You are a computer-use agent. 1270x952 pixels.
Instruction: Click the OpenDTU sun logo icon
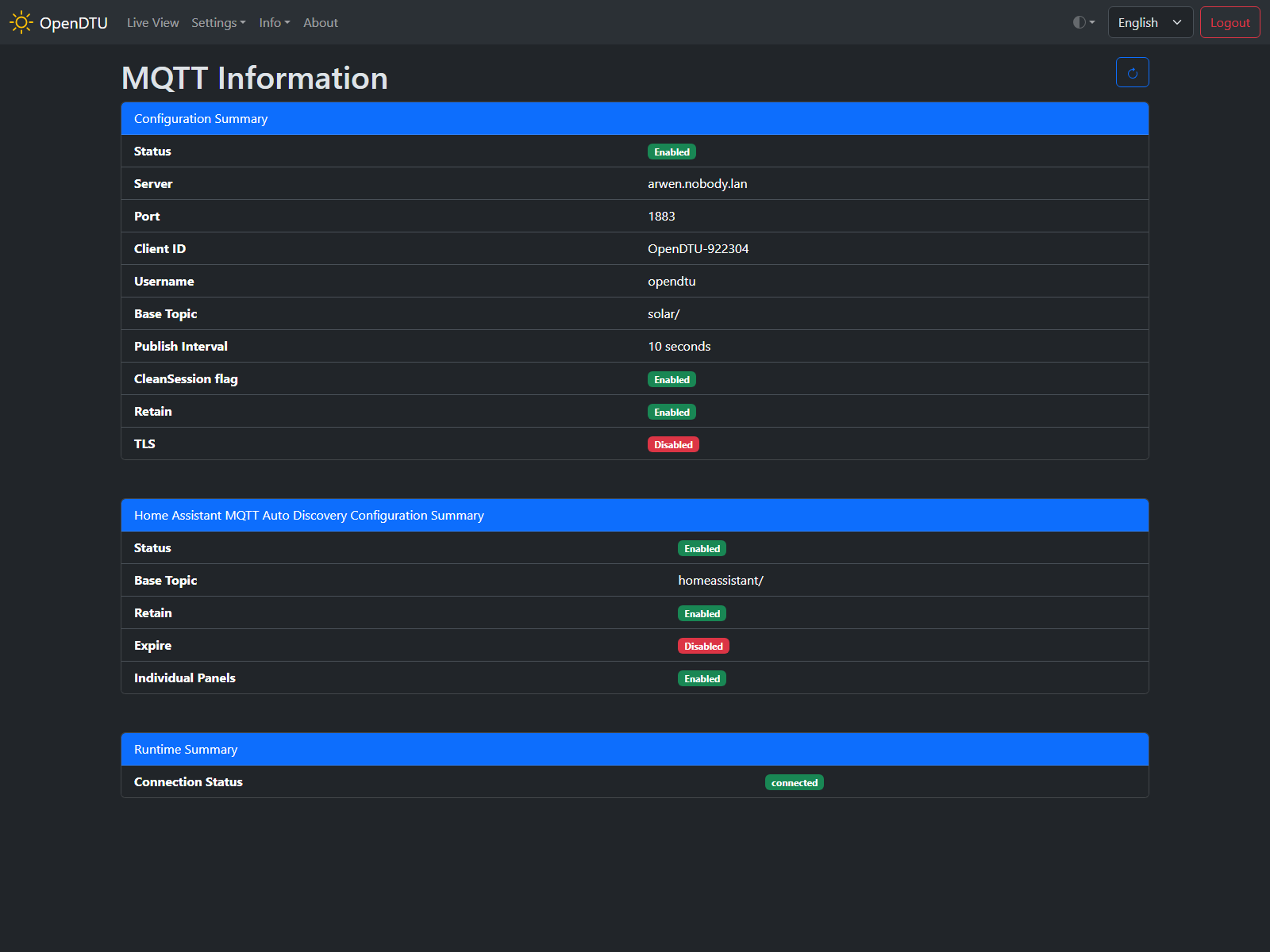tap(21, 22)
